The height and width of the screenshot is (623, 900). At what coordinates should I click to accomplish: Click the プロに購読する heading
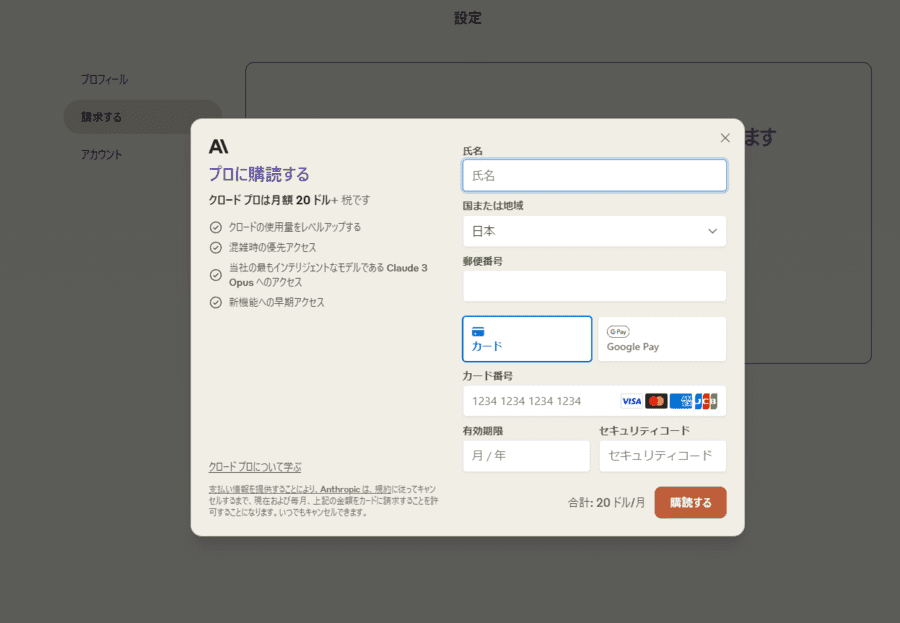tap(259, 174)
